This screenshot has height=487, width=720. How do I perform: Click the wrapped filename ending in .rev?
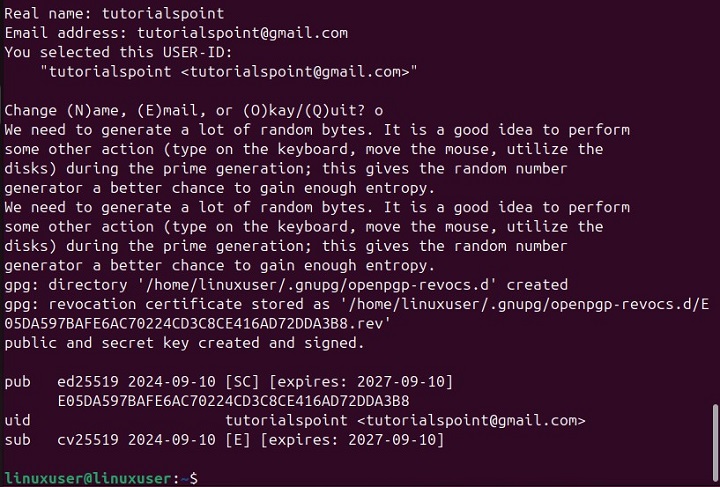coord(198,324)
